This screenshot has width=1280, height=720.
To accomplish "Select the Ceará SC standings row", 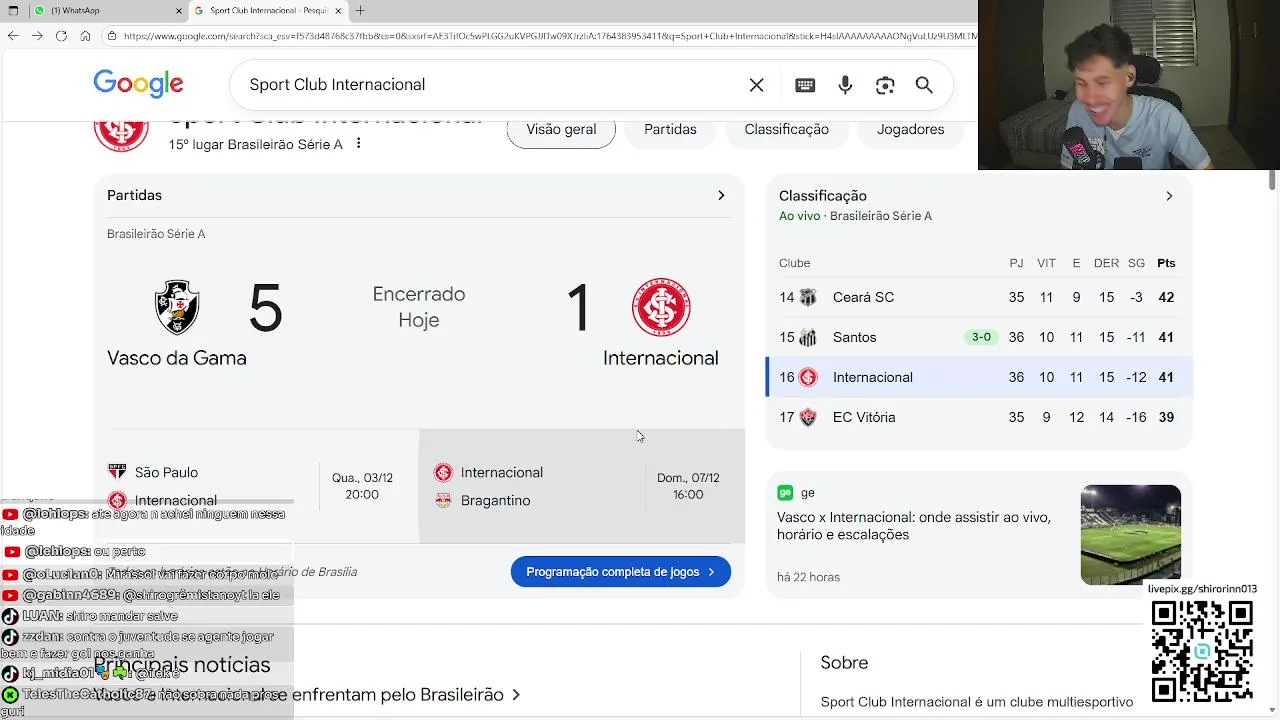I will coord(979,297).
